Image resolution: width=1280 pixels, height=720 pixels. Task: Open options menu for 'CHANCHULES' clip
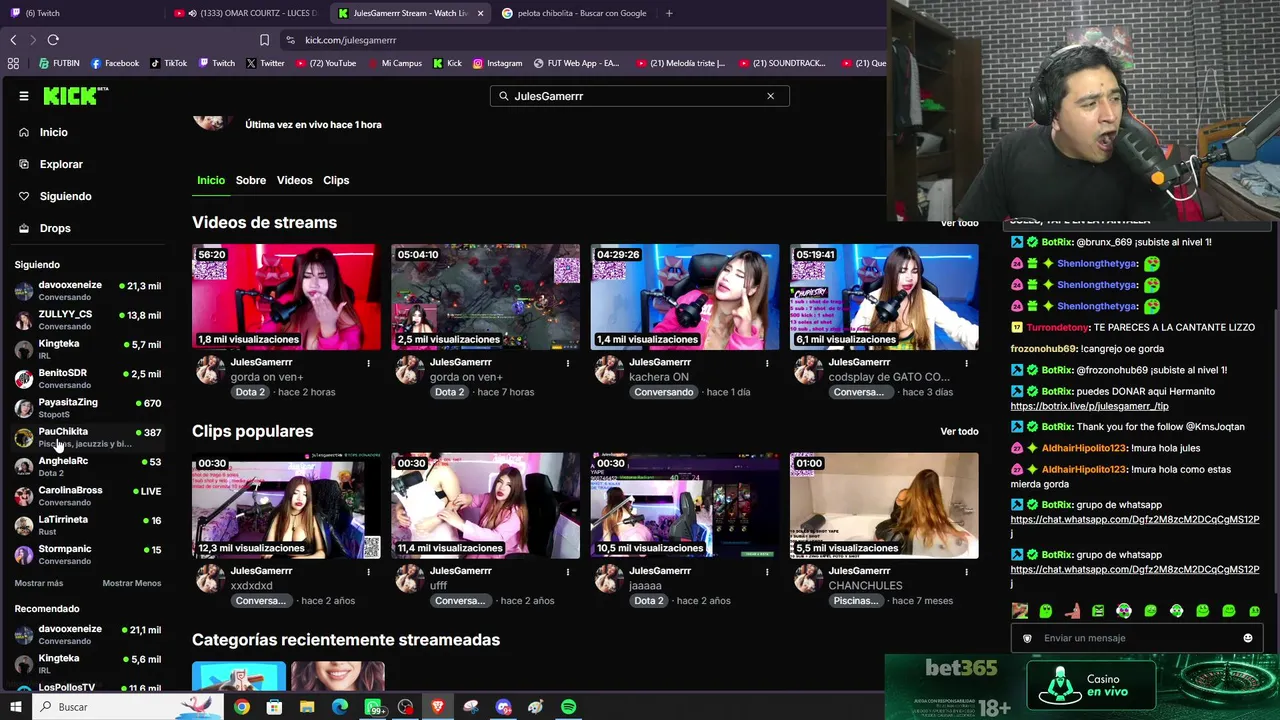pyautogui.click(x=966, y=572)
